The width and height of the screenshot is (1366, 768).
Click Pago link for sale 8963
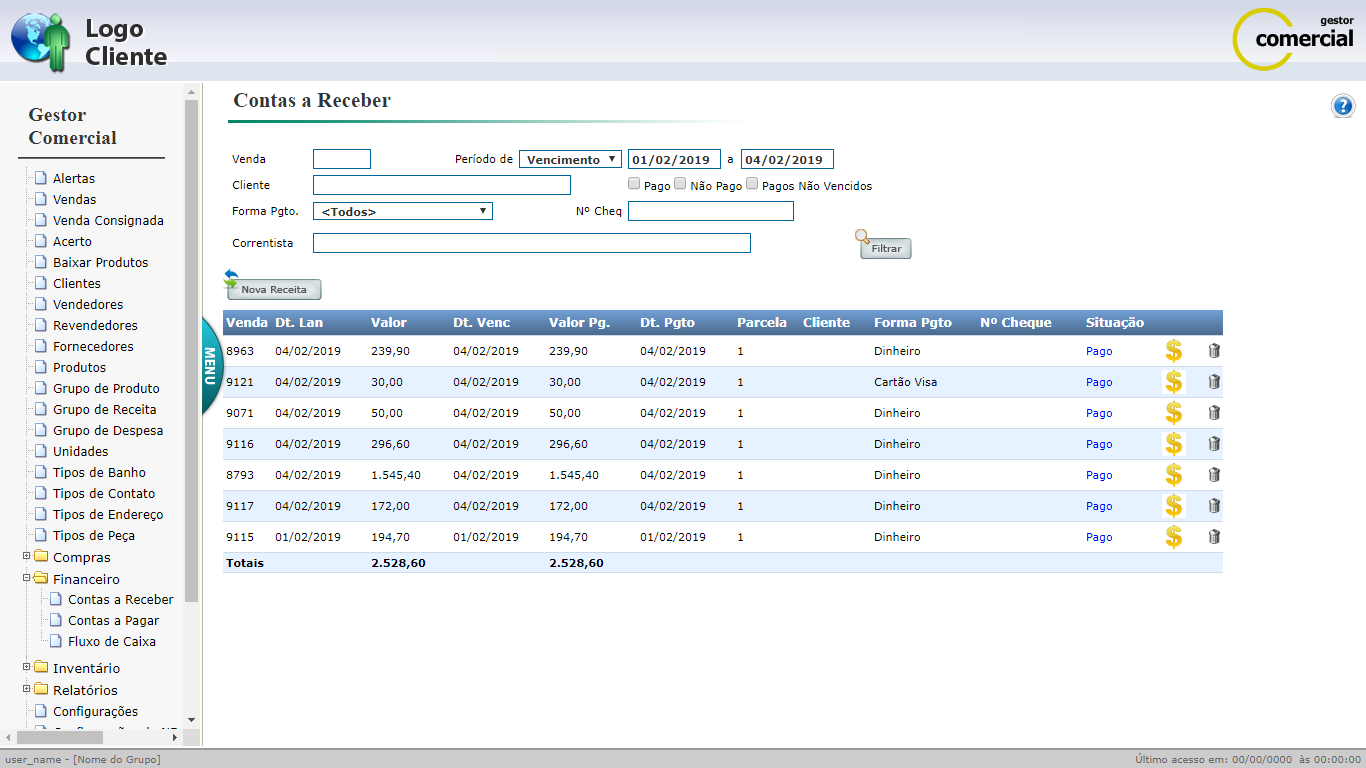click(x=1099, y=351)
